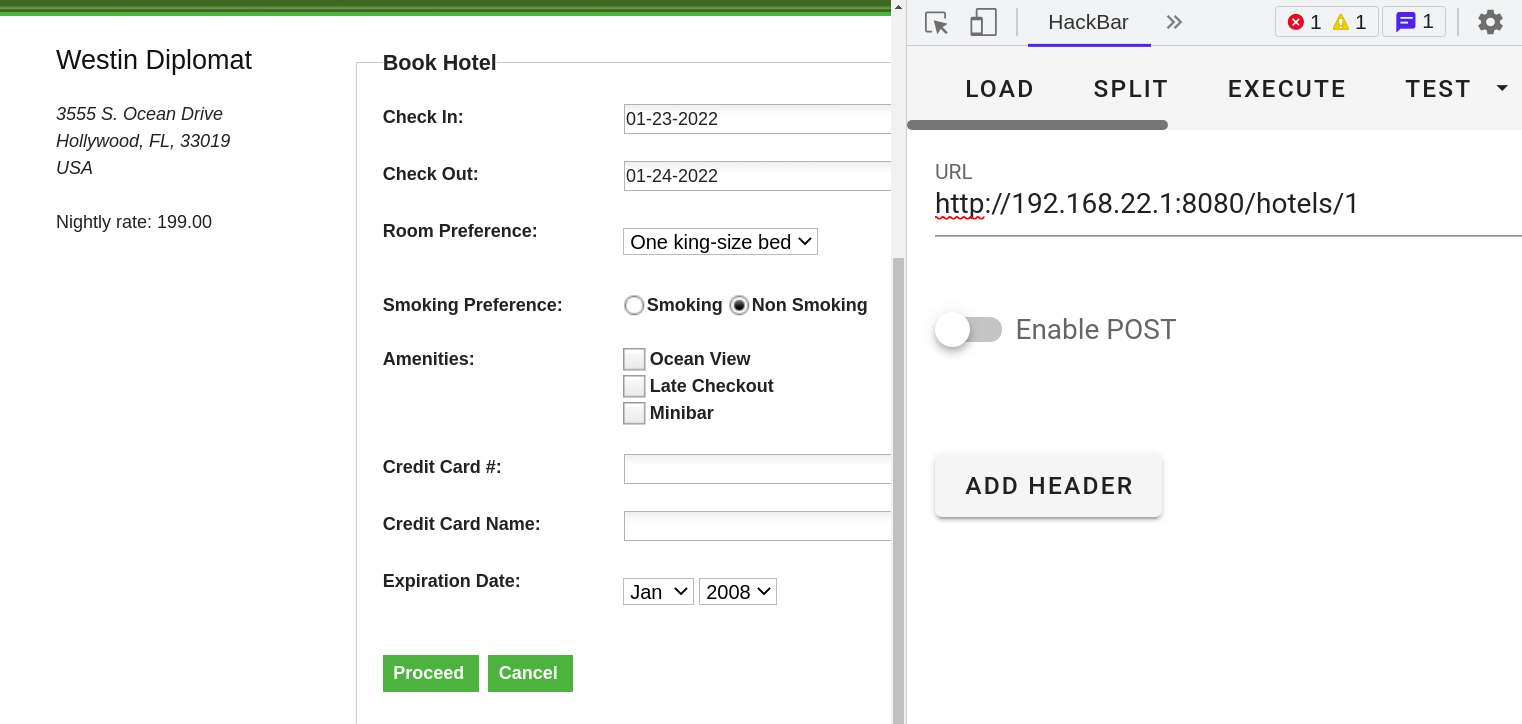Check the Minibar amenity

click(x=634, y=413)
